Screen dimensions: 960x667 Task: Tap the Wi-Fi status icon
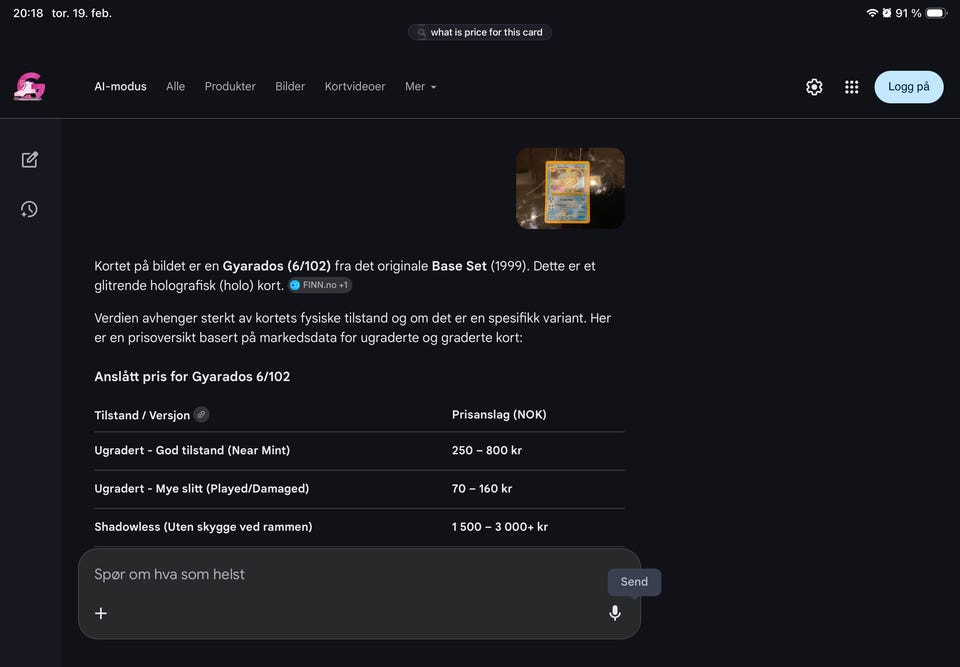coord(872,13)
